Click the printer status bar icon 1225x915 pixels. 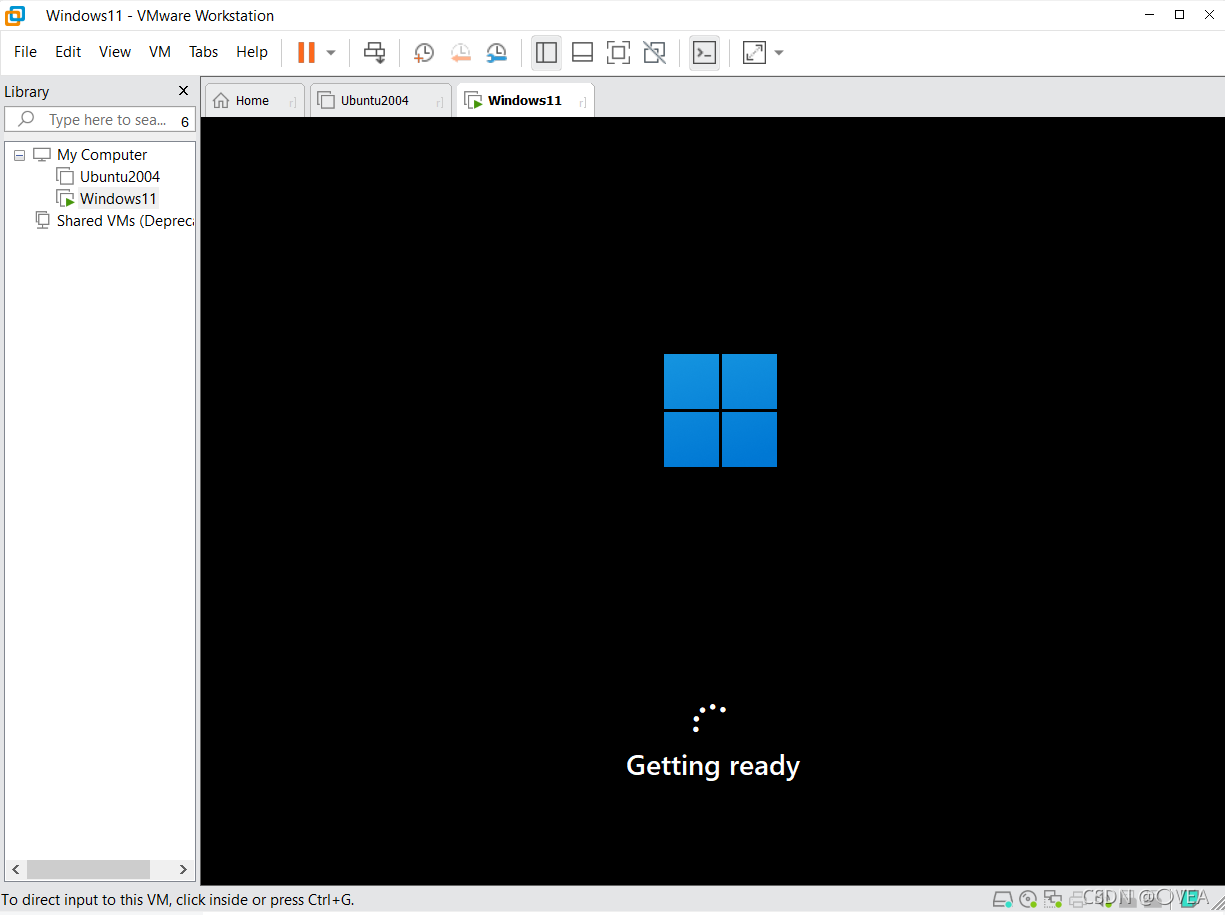tap(1077, 899)
